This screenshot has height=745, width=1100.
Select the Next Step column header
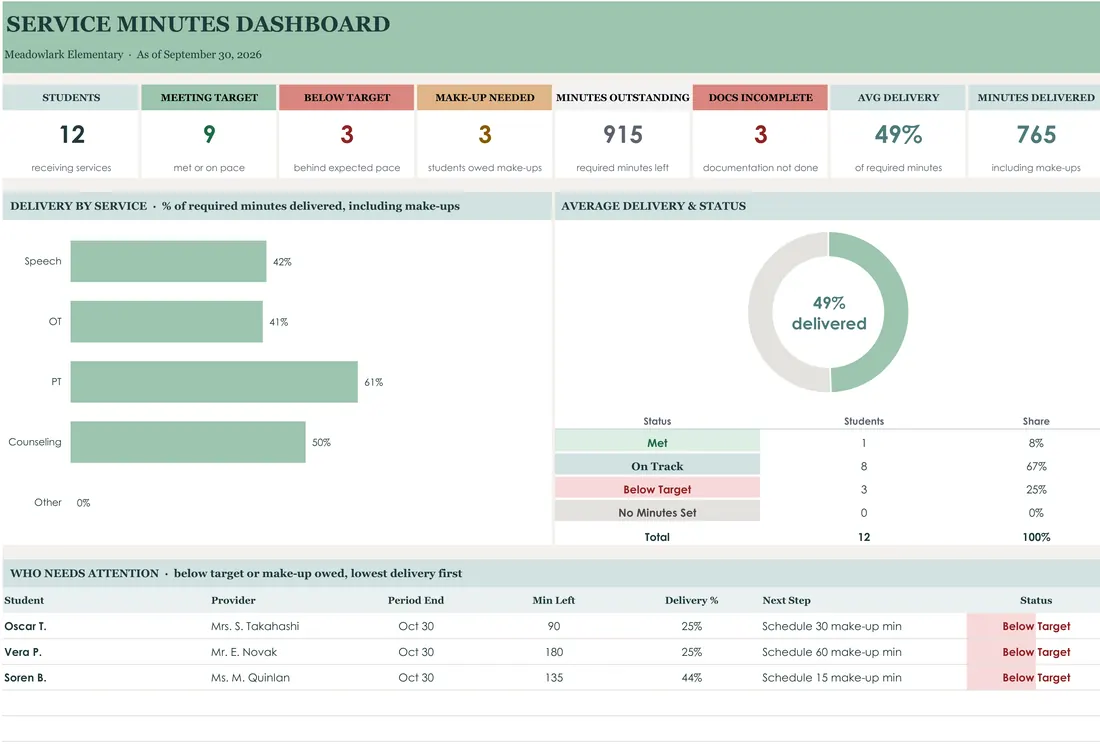click(786, 600)
